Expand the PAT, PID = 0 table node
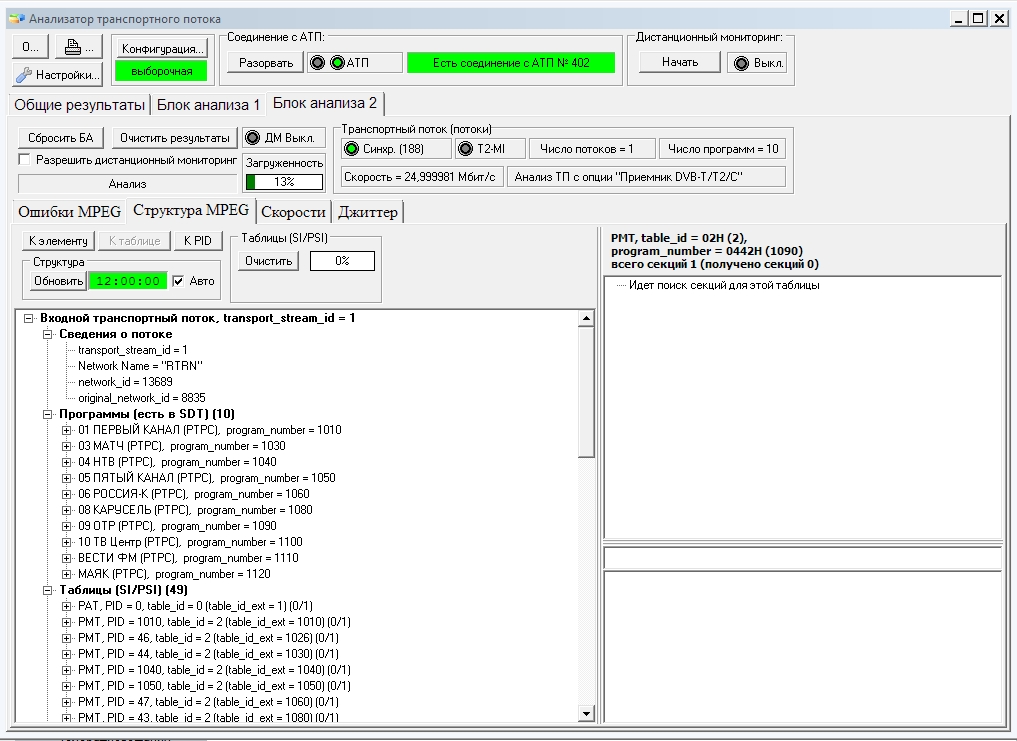 pos(66,606)
